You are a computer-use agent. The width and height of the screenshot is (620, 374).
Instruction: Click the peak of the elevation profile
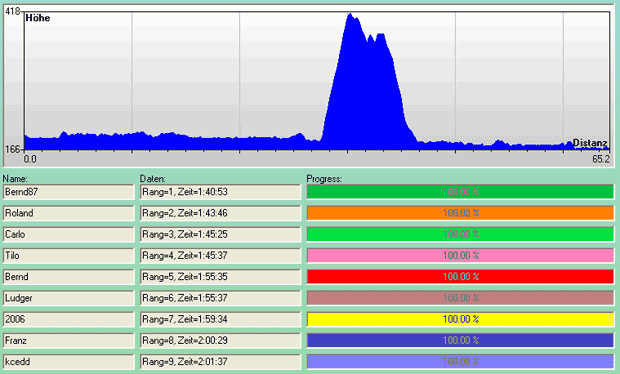coord(350,15)
